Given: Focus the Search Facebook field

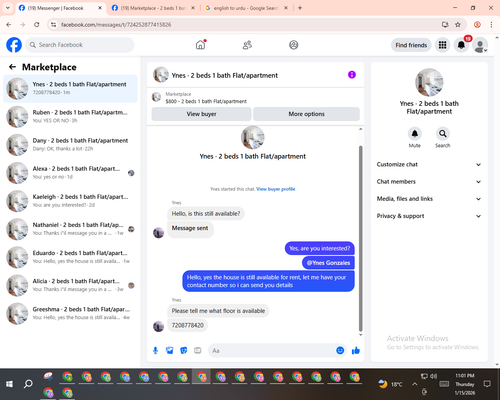Looking at the screenshot, I should coord(80,45).
